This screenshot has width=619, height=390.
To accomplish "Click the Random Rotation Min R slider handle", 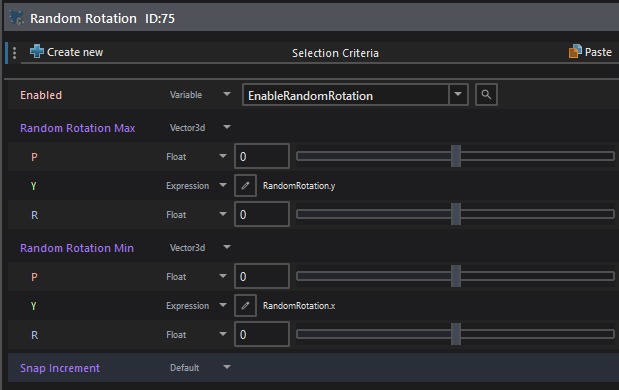I will 456,334.
